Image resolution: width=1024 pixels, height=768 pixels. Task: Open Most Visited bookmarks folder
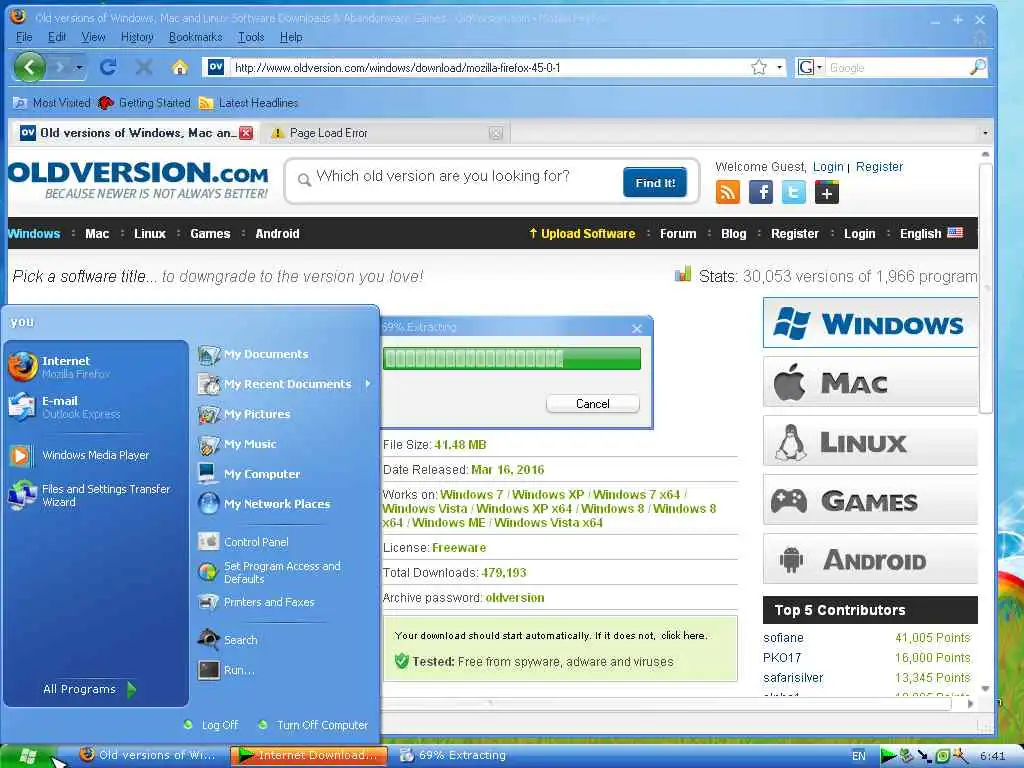tap(52, 103)
